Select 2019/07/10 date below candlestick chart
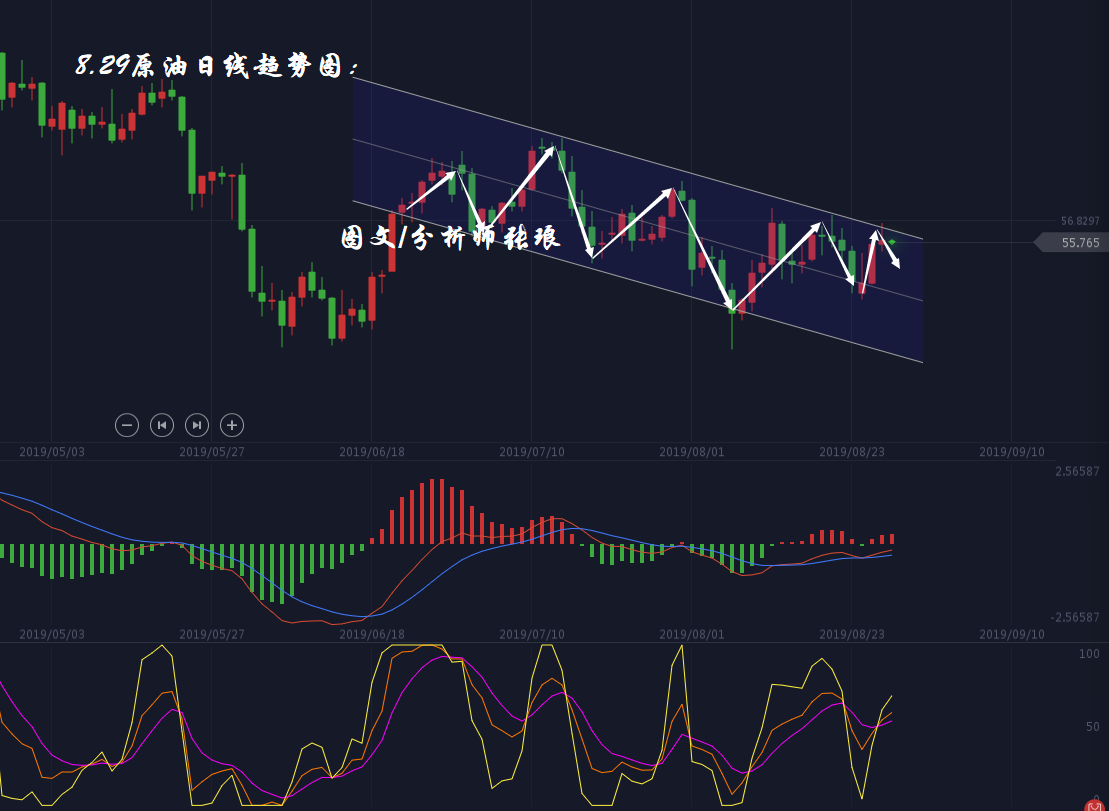The image size is (1109, 811). point(532,452)
